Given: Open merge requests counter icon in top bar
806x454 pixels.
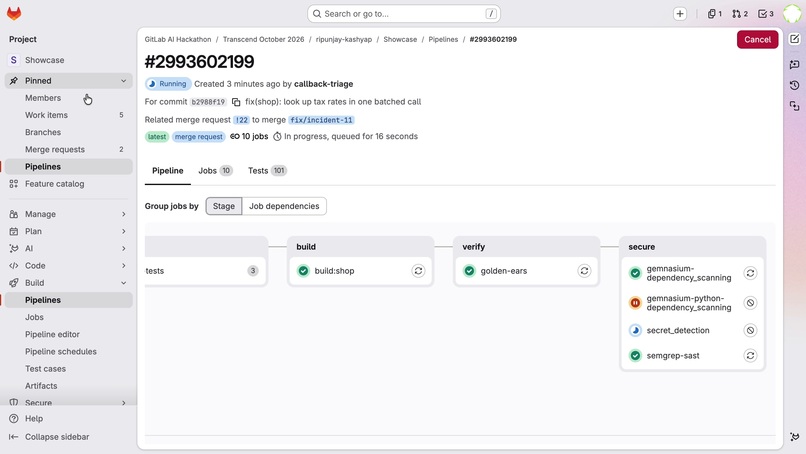Looking at the screenshot, I should (x=740, y=14).
